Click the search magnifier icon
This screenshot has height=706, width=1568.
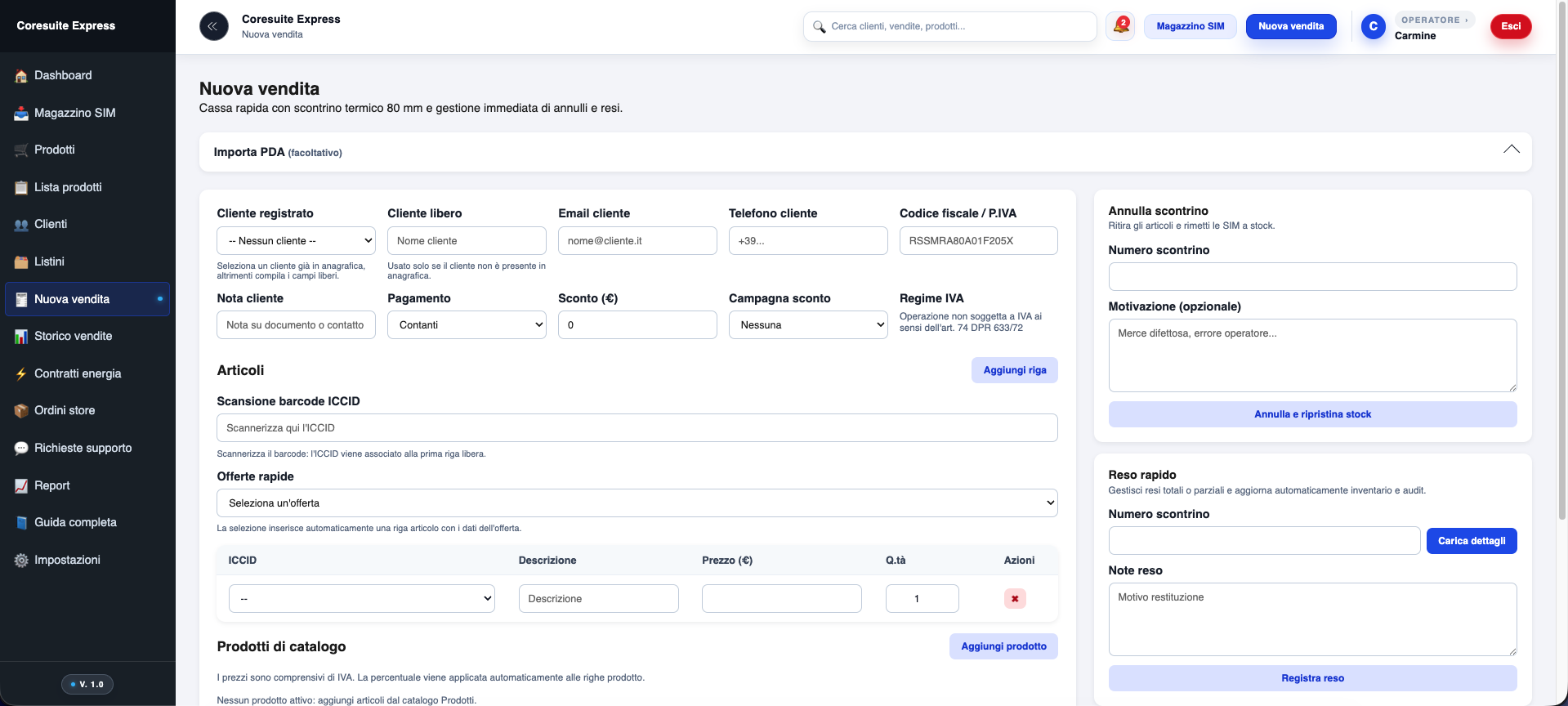(819, 27)
